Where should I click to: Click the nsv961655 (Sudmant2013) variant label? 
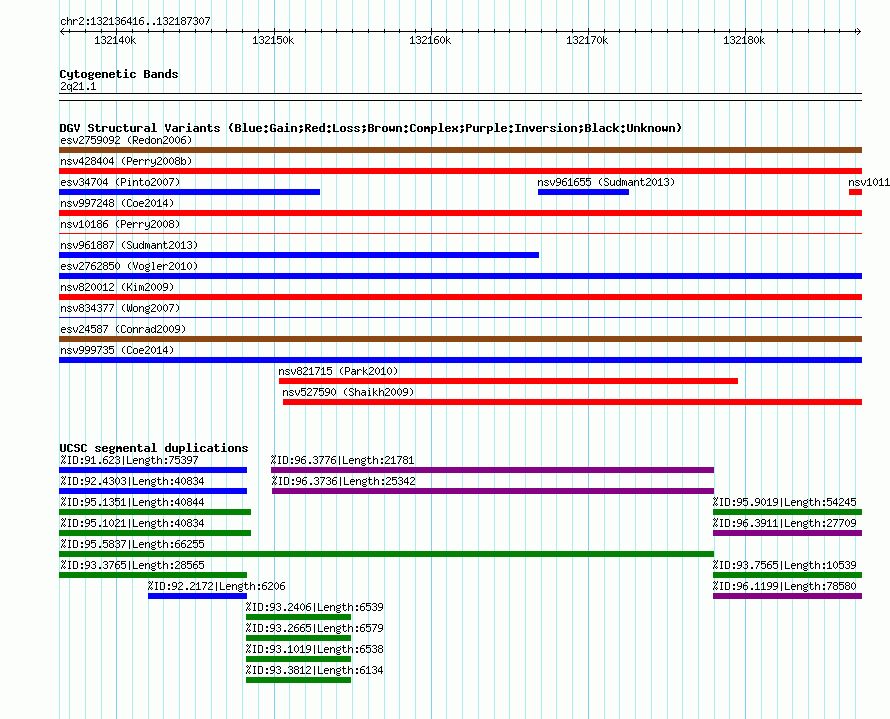click(x=606, y=182)
